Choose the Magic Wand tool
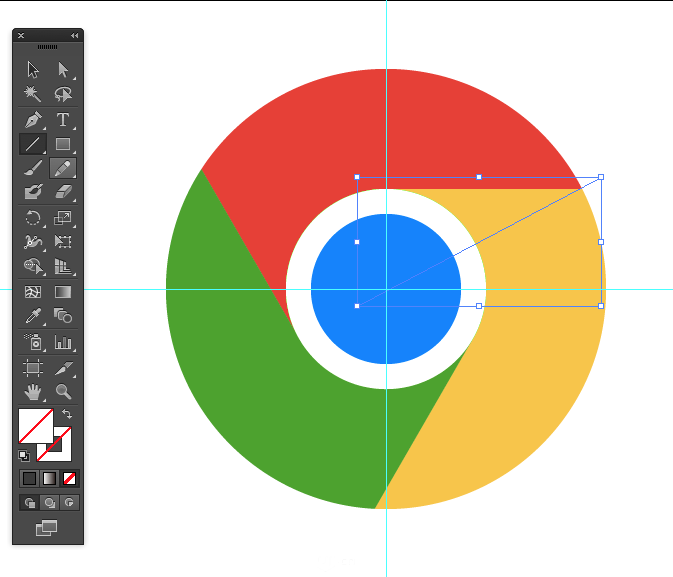The width and height of the screenshot is (673, 577). [x=33, y=94]
